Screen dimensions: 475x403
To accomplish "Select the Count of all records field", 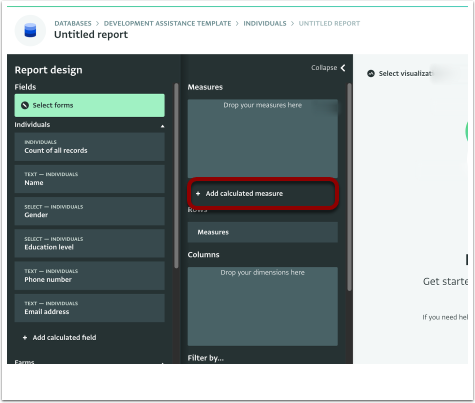I will point(89,147).
